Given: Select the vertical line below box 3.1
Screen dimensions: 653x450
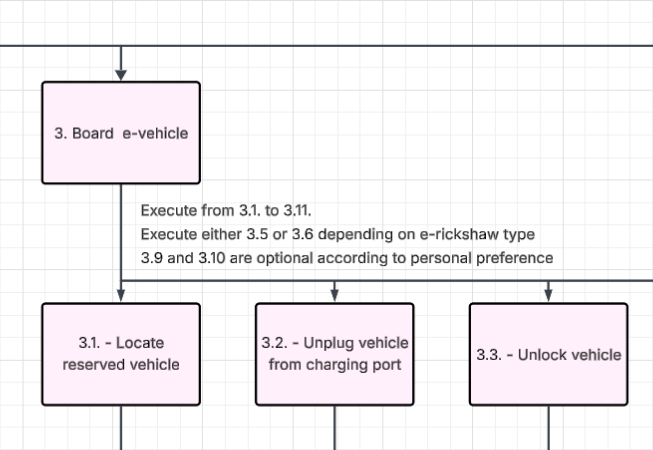Looking at the screenshot, I should pyautogui.click(x=121, y=428).
